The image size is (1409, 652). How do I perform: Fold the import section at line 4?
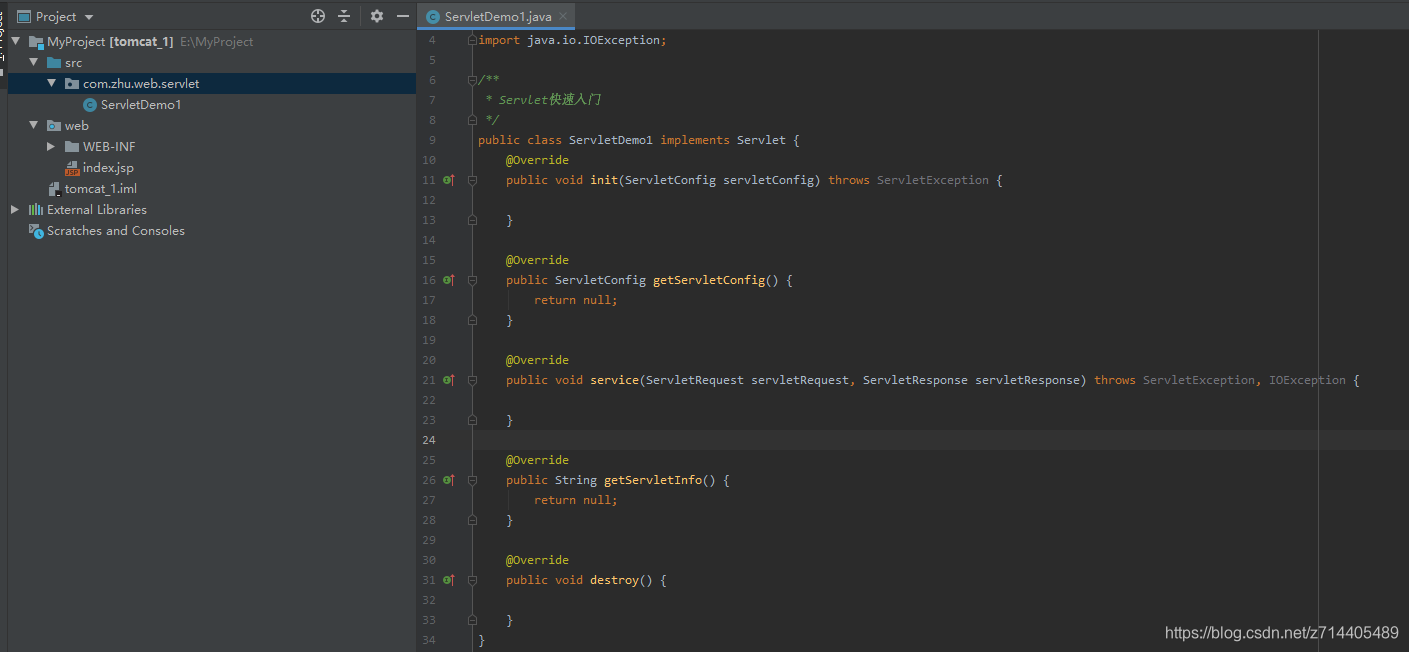[472, 40]
